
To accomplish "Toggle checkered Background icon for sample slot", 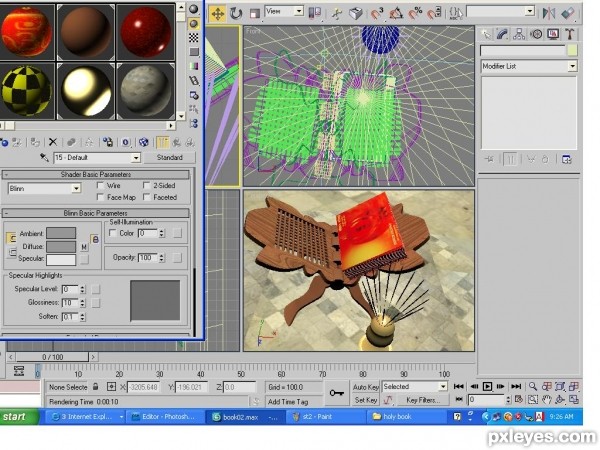I will click(194, 38).
